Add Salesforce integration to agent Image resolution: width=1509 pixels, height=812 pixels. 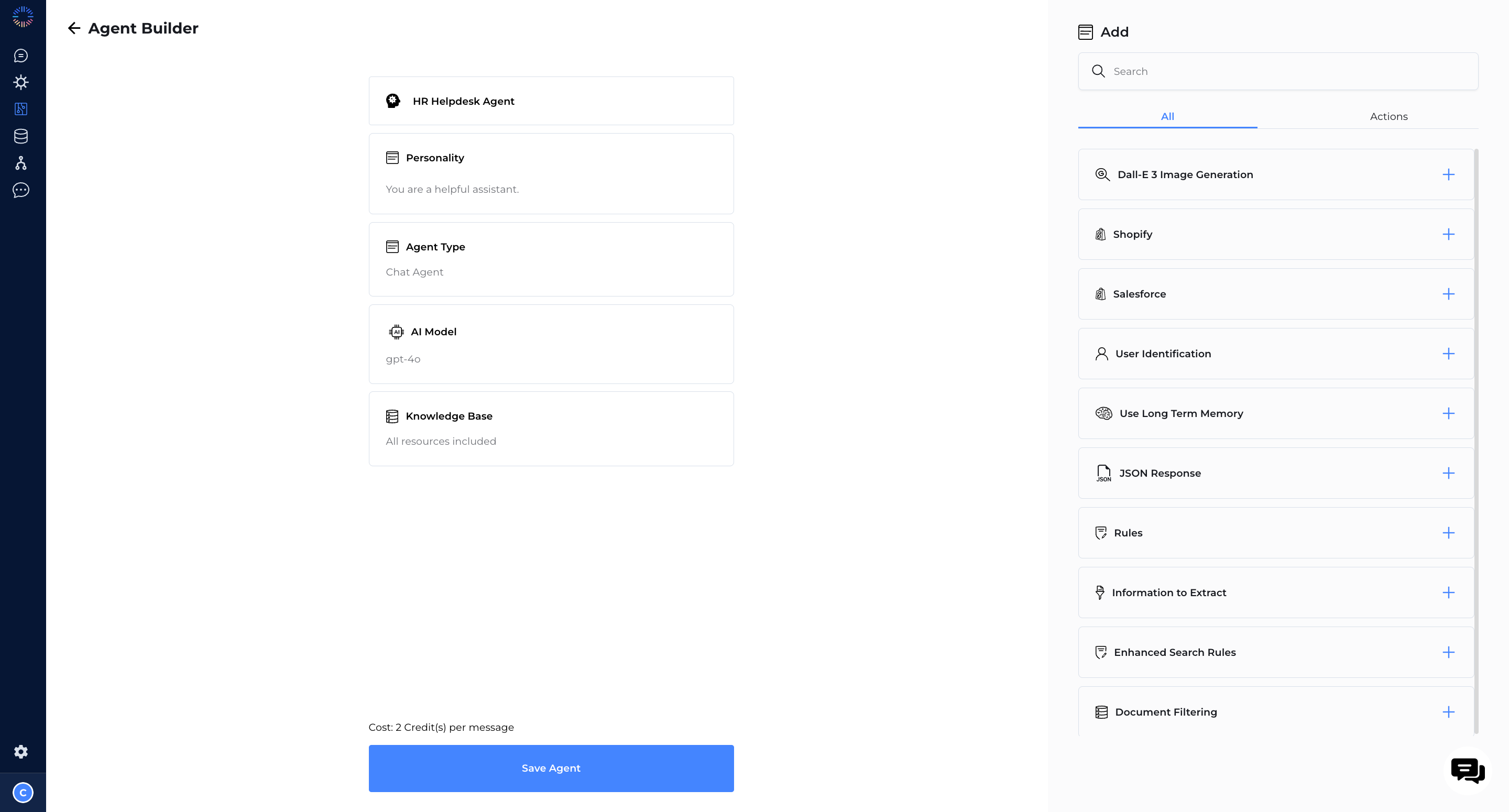tap(1448, 294)
